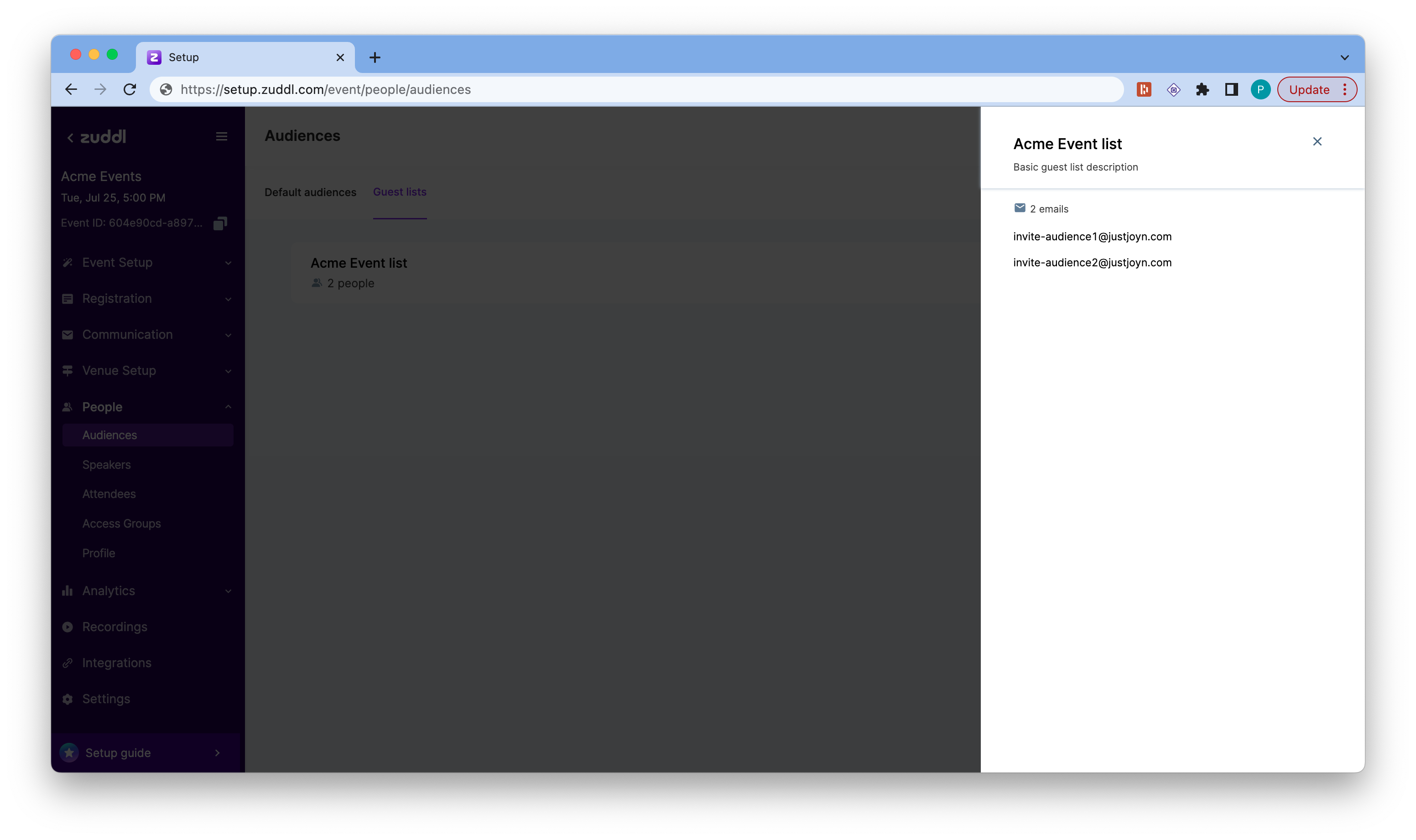Click the People person icon

click(68, 407)
